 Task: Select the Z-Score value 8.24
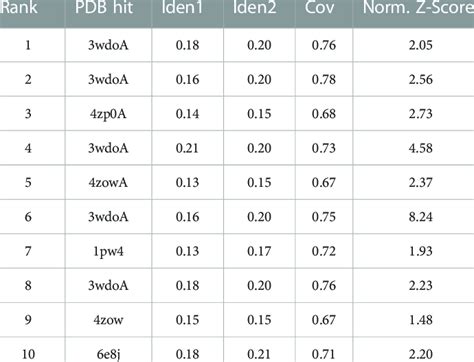[x=421, y=217]
